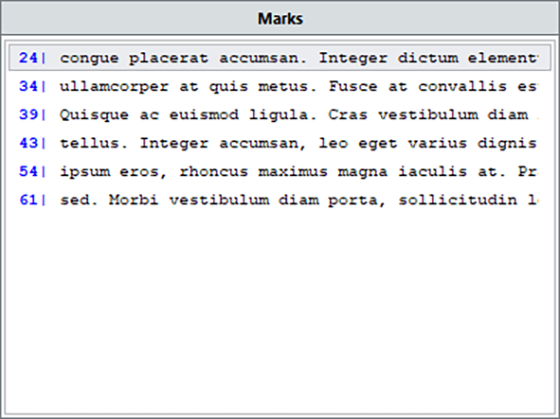Click the Marks panel header
Viewport: 560px width, 419px height.
pos(280,18)
